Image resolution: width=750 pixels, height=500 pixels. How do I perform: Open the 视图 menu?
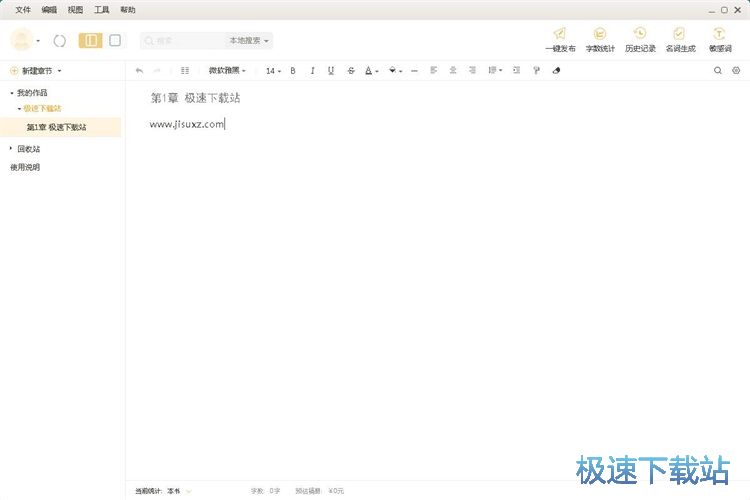[75, 10]
